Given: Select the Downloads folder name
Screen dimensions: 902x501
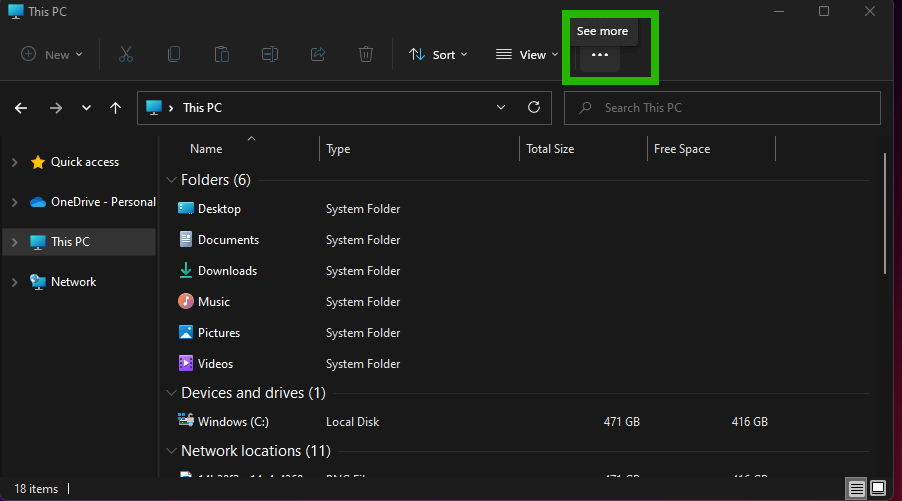Looking at the screenshot, I should point(227,271).
